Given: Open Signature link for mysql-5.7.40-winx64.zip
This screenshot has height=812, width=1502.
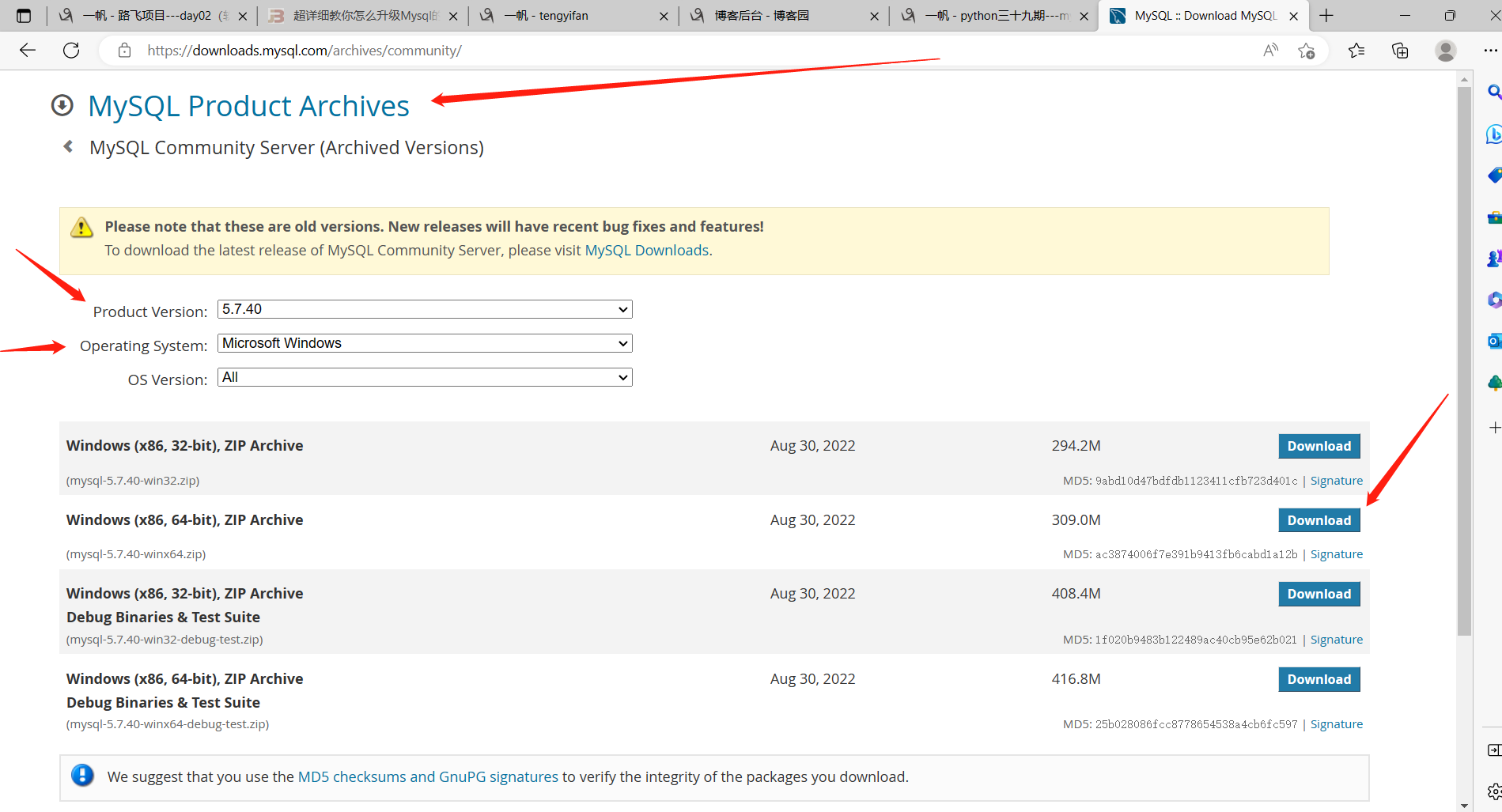Looking at the screenshot, I should point(1337,554).
